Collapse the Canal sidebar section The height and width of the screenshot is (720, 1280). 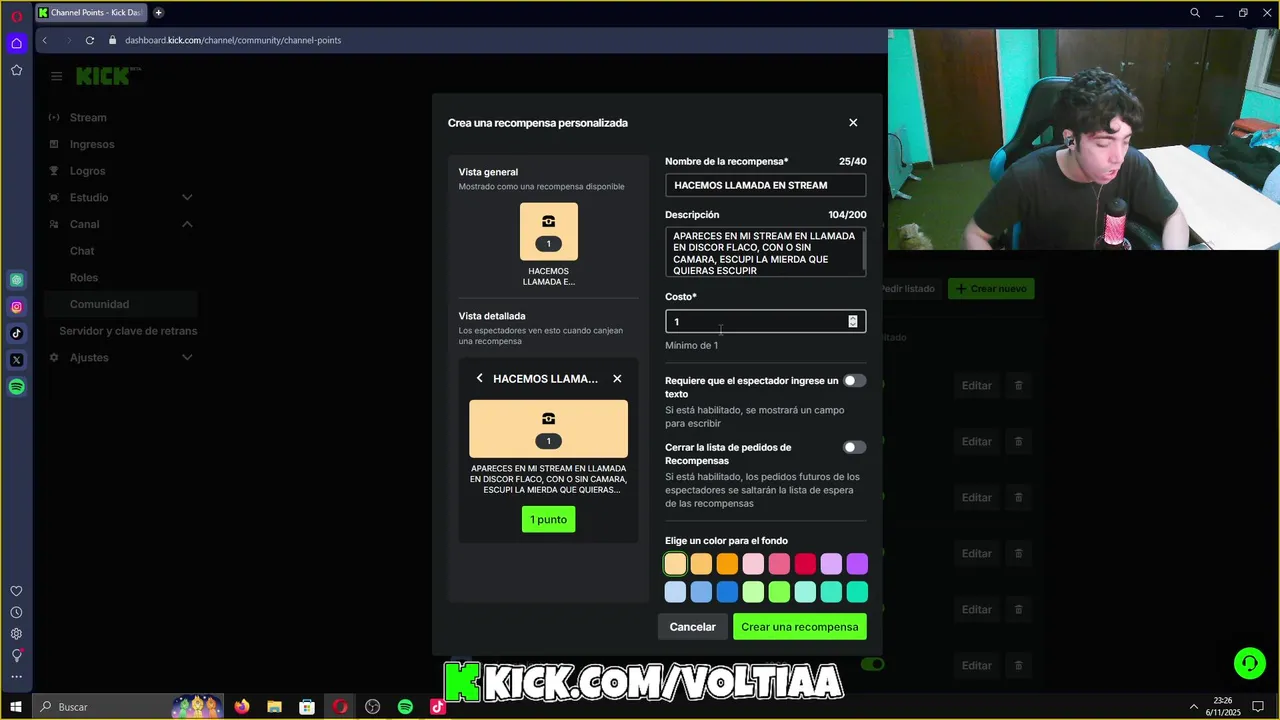pos(187,224)
